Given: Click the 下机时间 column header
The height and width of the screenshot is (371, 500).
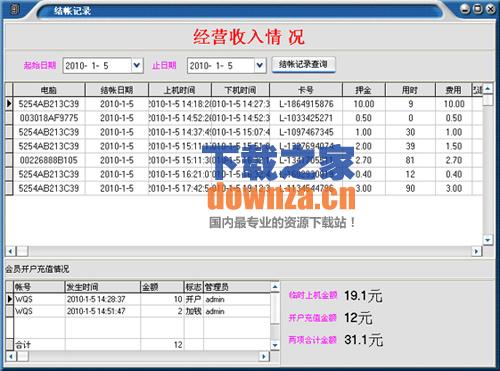Looking at the screenshot, I should (x=240, y=90).
